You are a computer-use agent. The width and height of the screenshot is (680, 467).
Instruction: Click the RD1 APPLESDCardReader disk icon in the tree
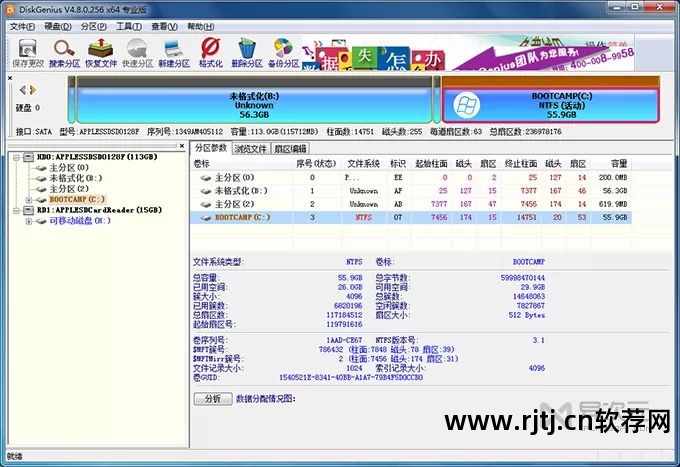click(28, 210)
